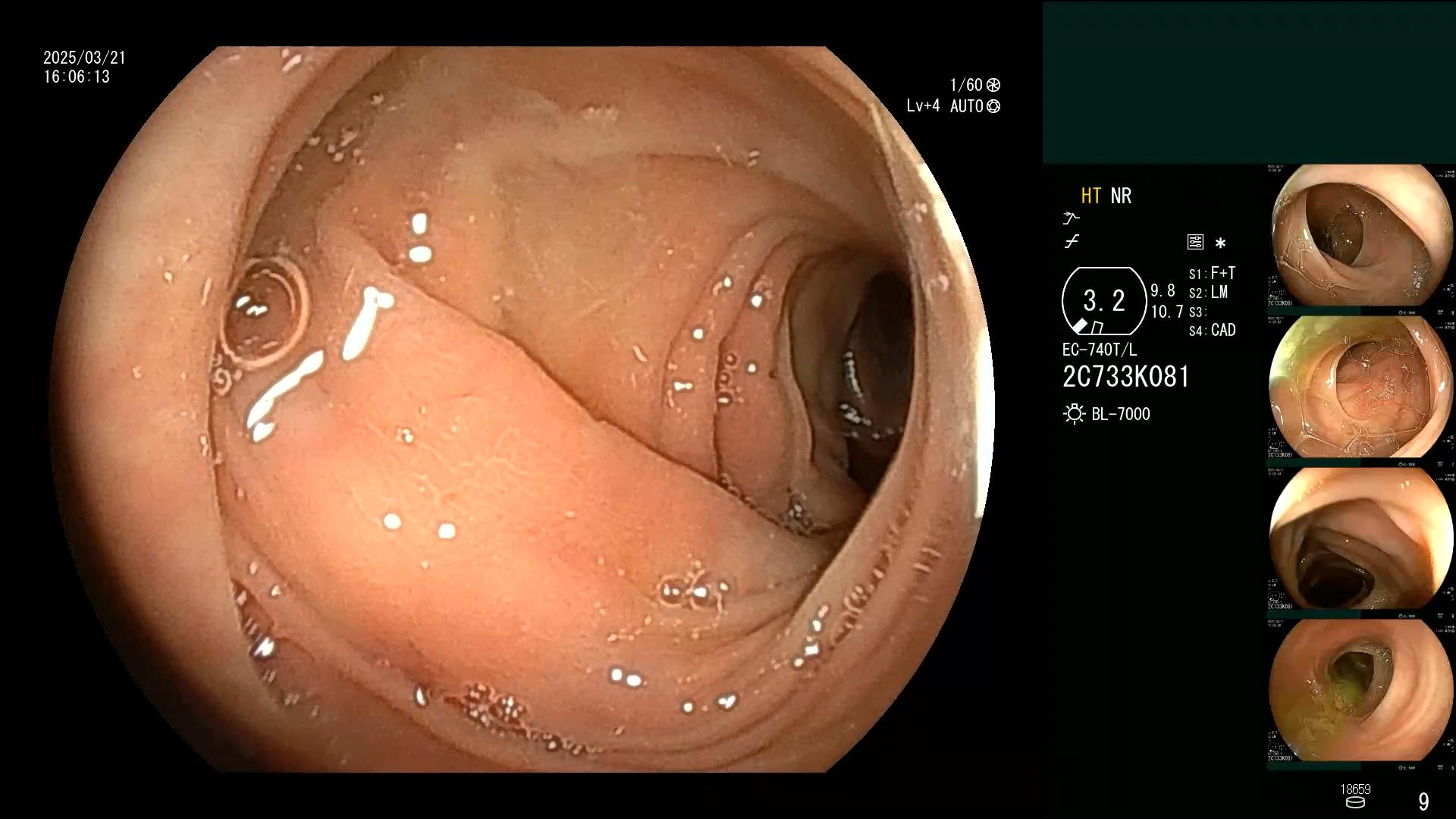1456x819 pixels.
Task: Click the captured image count 9
Action: (1423, 802)
